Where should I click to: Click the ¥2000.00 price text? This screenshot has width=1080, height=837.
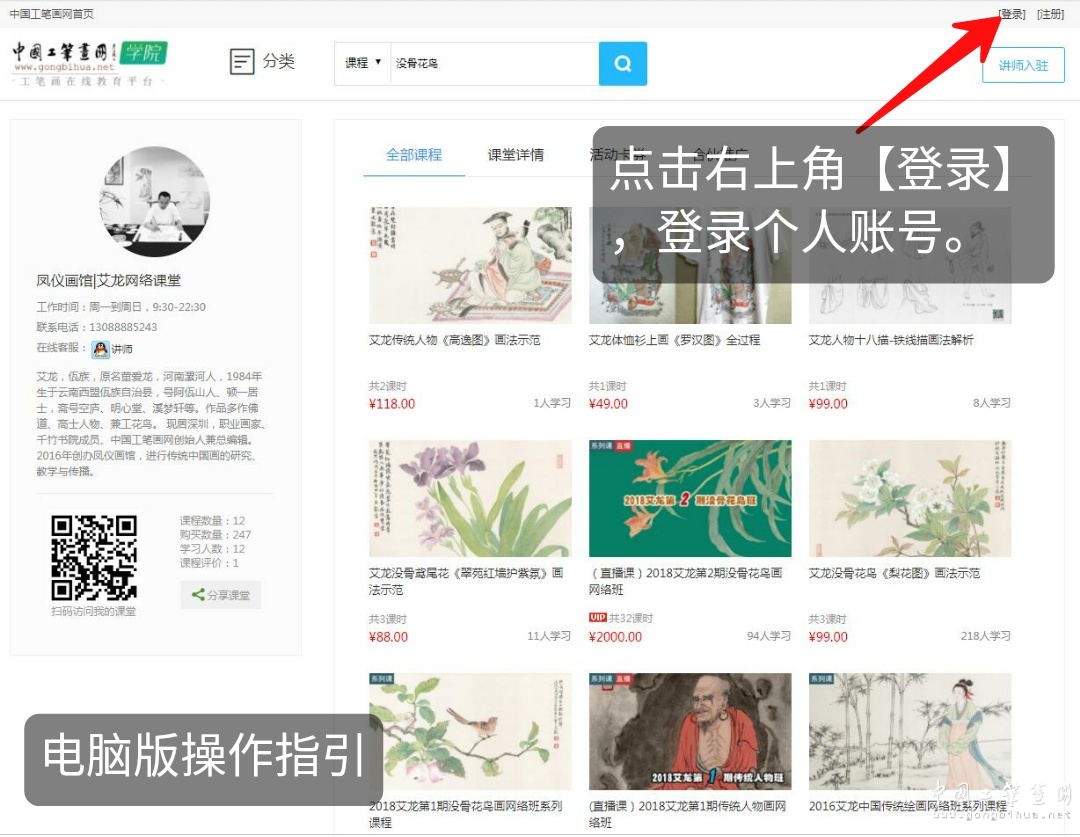615,637
